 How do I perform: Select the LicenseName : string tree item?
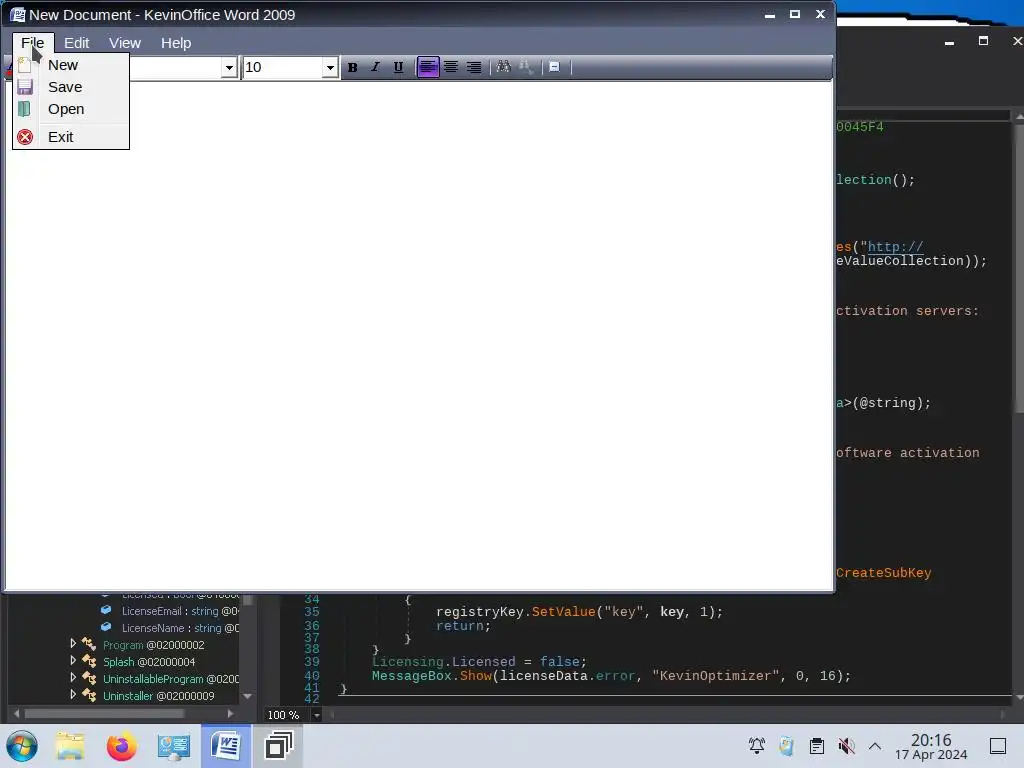[180, 628]
